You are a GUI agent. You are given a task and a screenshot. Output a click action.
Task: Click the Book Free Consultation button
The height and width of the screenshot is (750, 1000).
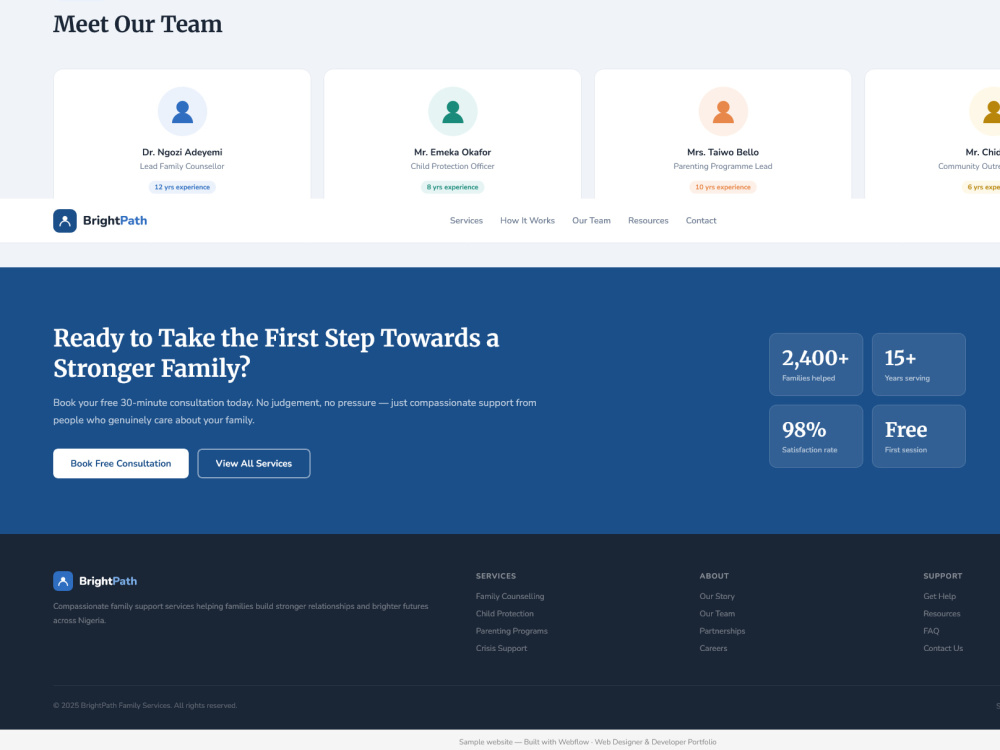click(x=121, y=464)
